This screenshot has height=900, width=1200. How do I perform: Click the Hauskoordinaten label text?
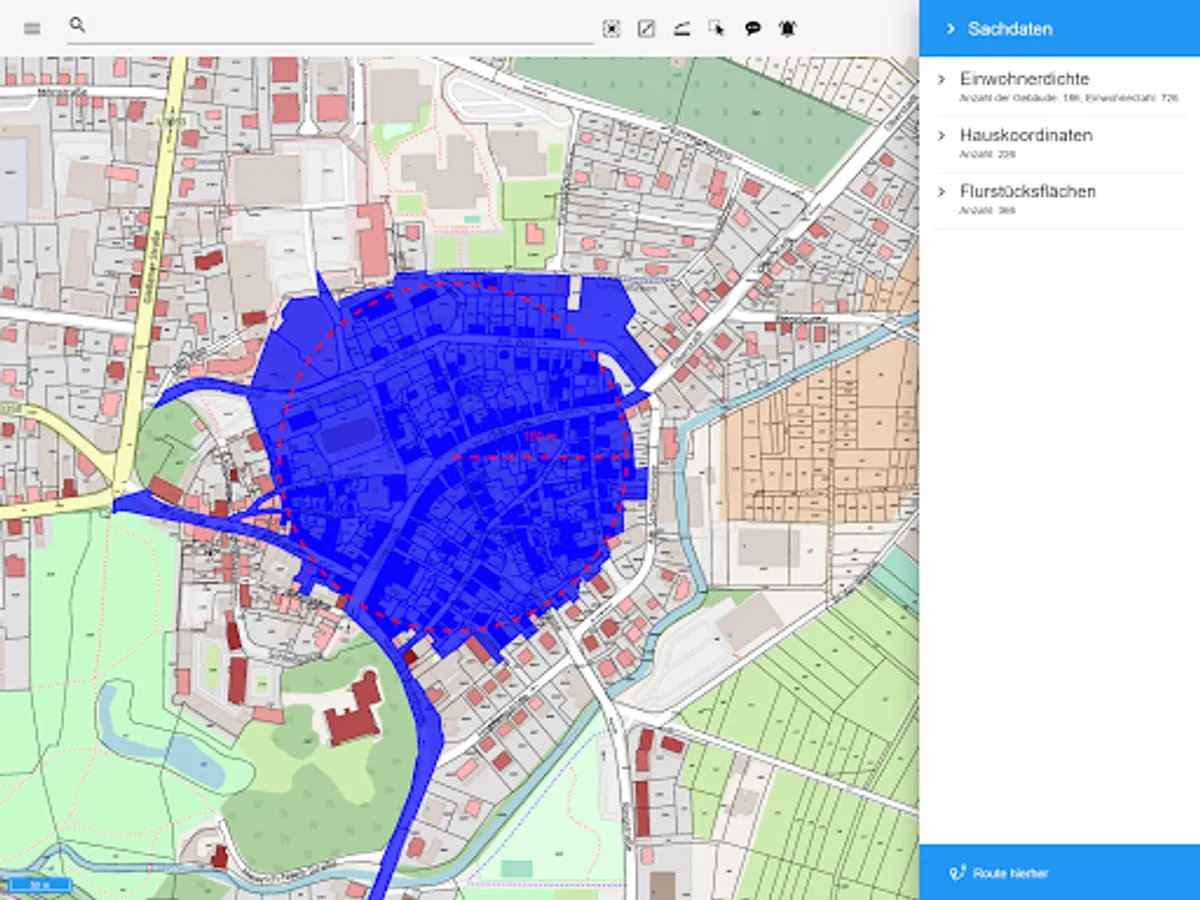tap(1026, 135)
